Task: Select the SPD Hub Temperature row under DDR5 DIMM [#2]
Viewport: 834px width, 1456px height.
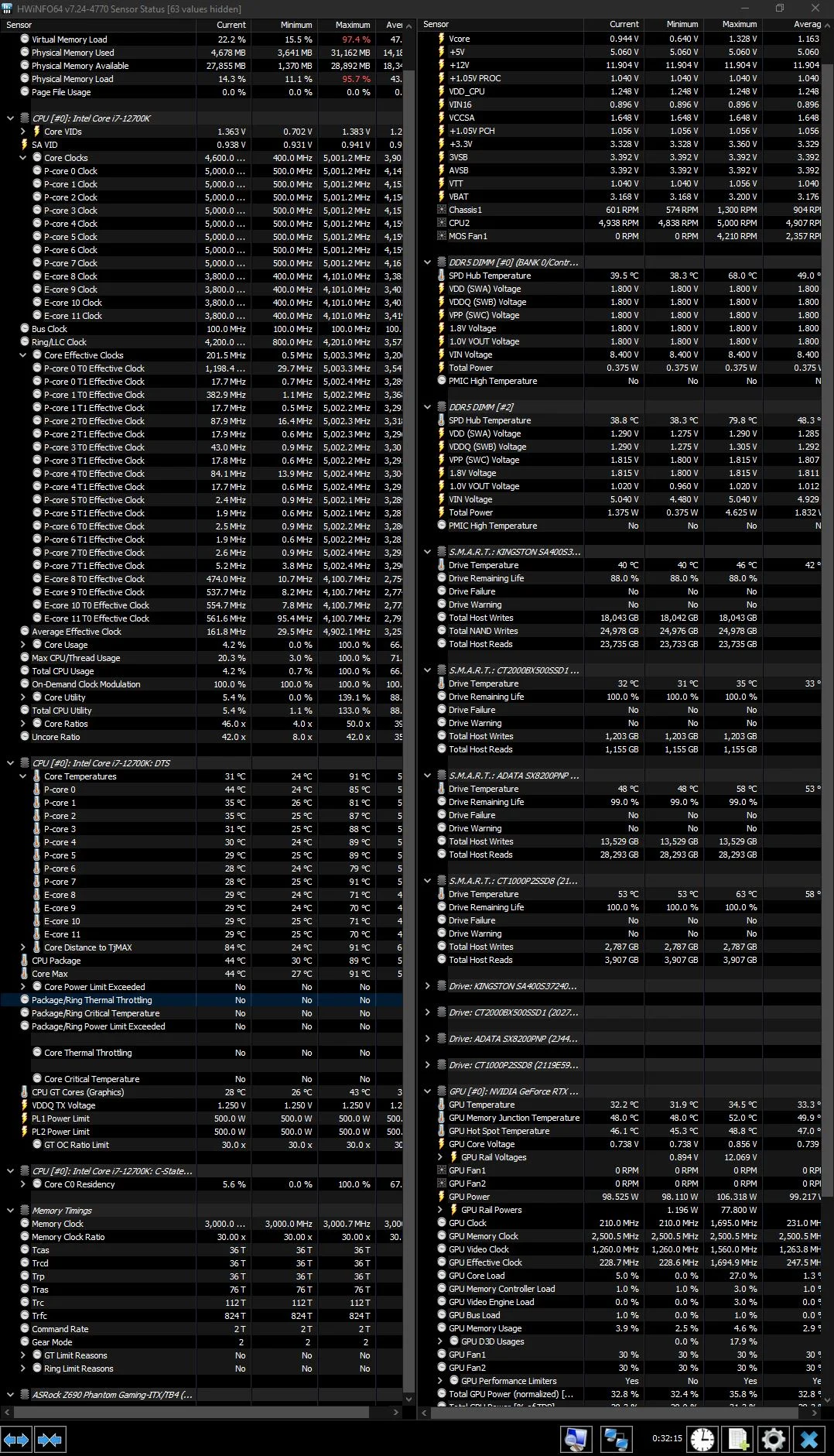Action: (x=620, y=420)
